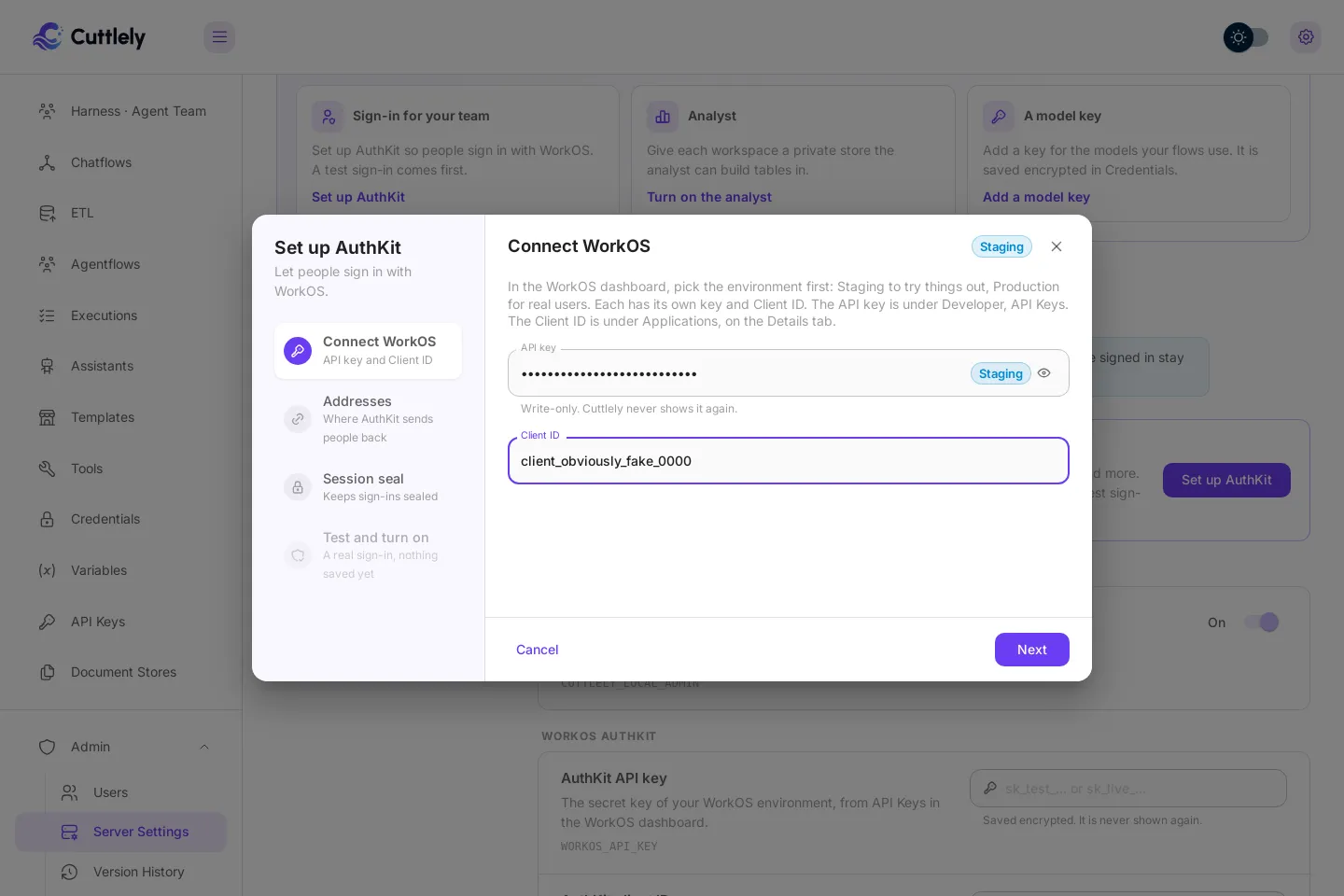Screen dimensions: 1344x896
Task: Toggle the On switch in background
Action: click(1261, 623)
